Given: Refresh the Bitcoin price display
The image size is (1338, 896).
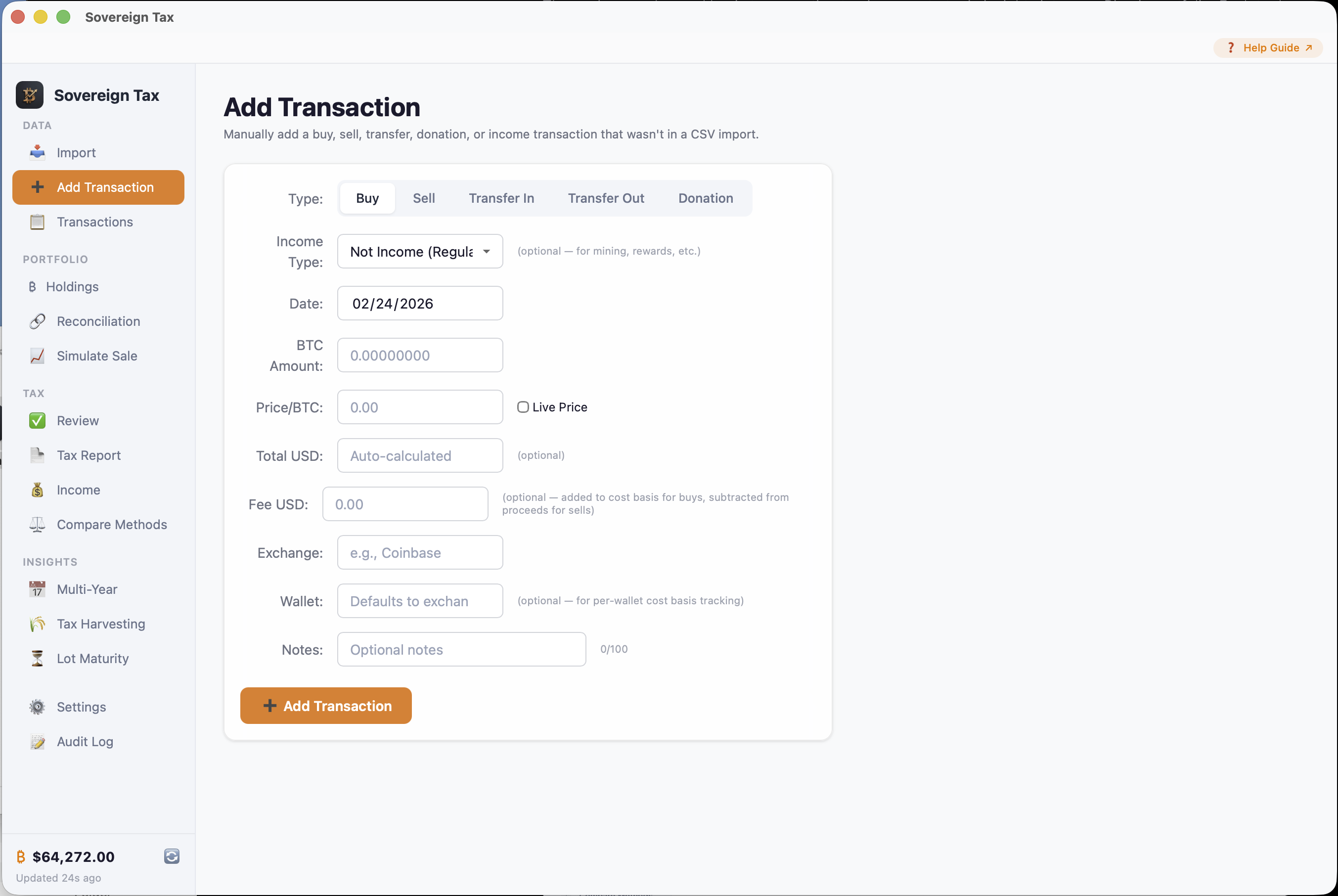Looking at the screenshot, I should pyautogui.click(x=172, y=856).
